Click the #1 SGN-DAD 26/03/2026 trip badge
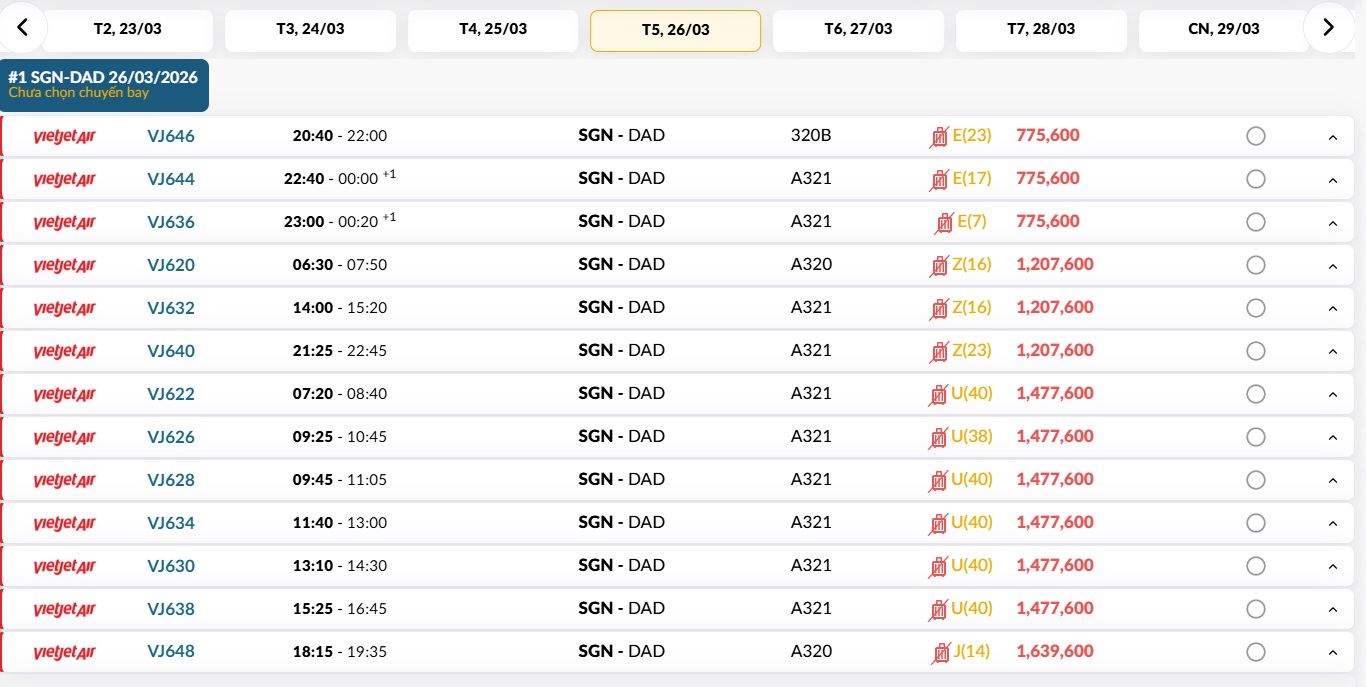The image size is (1366, 687). [104, 85]
